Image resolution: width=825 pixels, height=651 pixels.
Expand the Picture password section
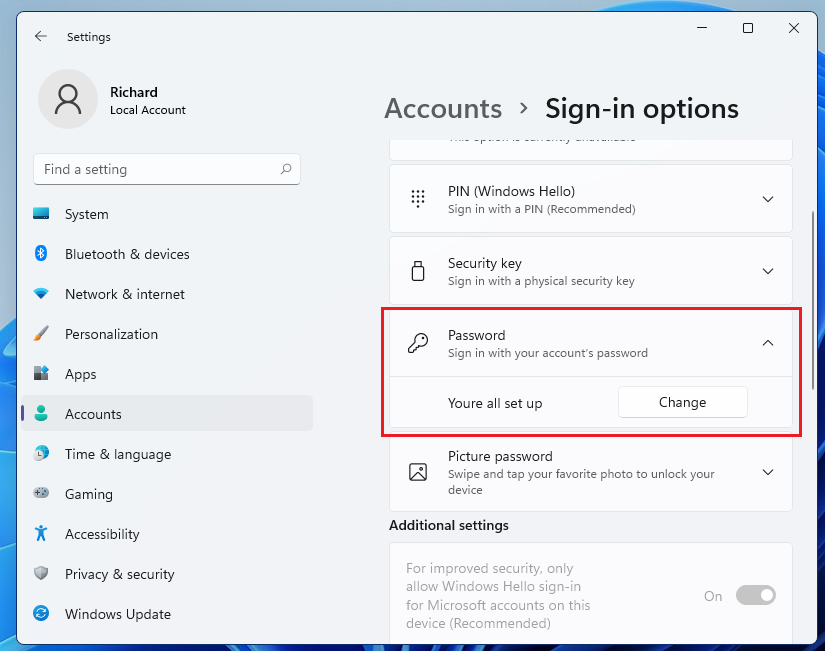(x=767, y=472)
